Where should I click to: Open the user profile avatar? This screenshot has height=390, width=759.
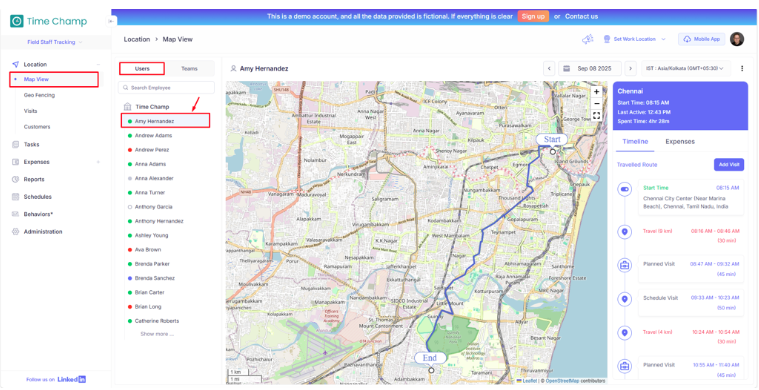pos(737,39)
